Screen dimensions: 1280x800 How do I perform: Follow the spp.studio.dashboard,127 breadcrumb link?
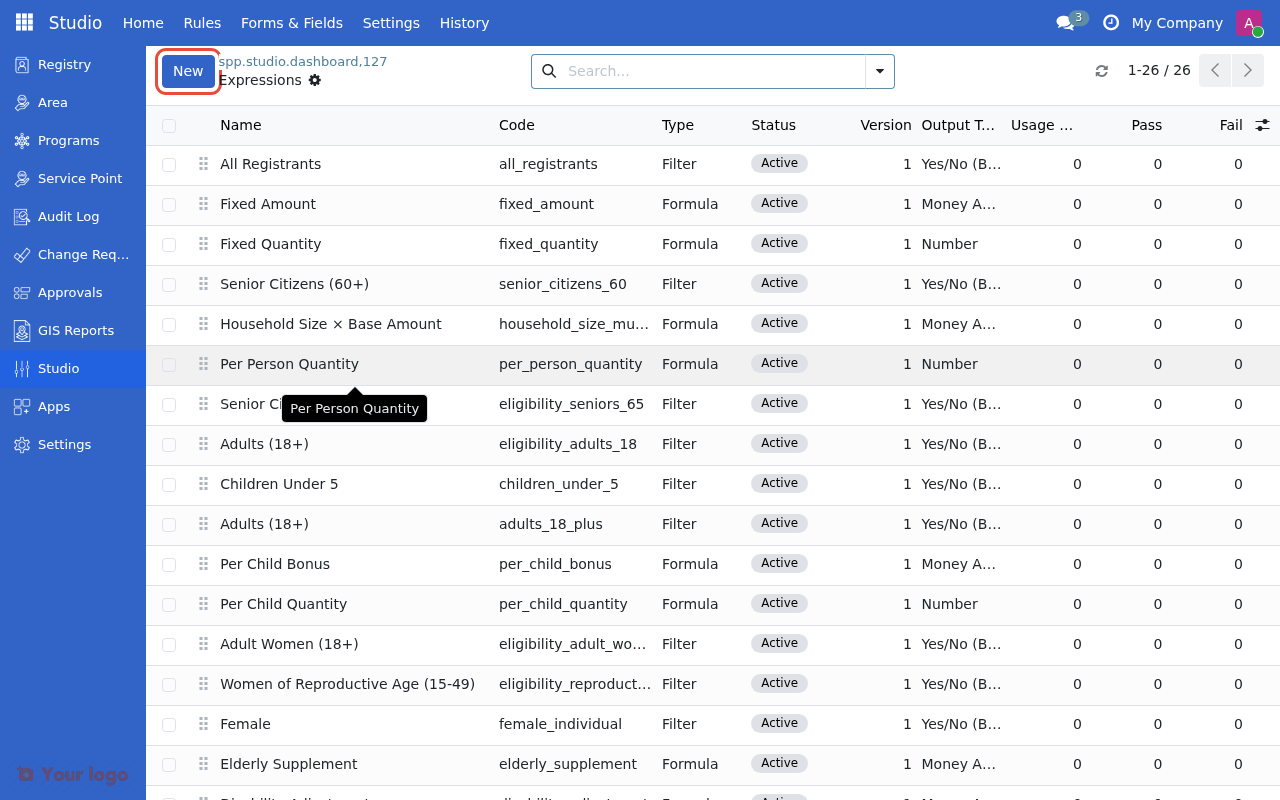click(303, 61)
